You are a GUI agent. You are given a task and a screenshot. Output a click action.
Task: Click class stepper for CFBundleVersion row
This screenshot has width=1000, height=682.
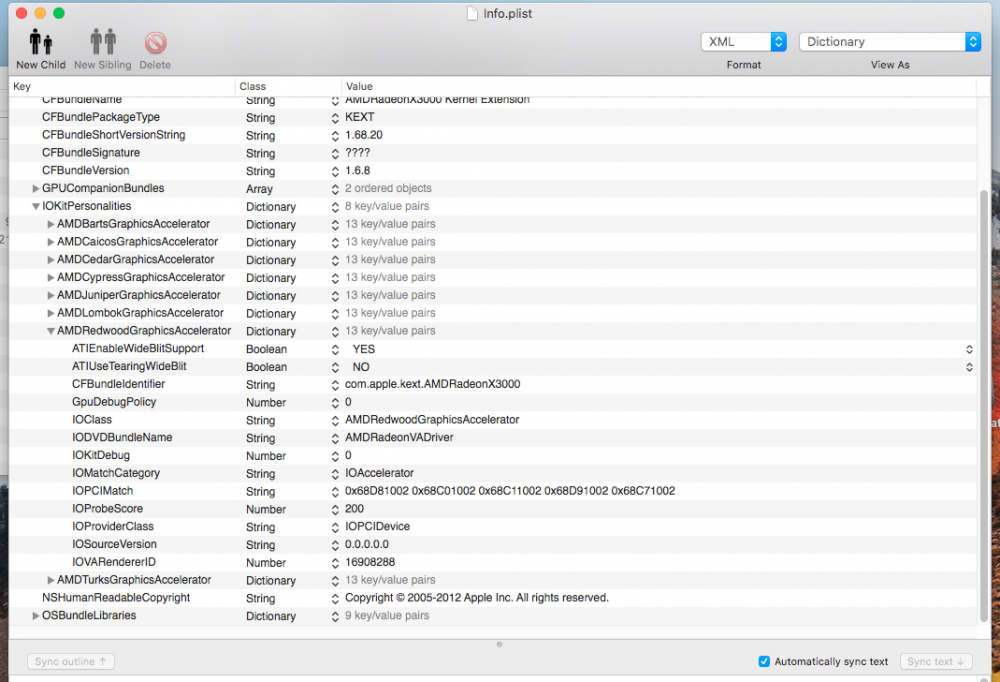point(335,172)
